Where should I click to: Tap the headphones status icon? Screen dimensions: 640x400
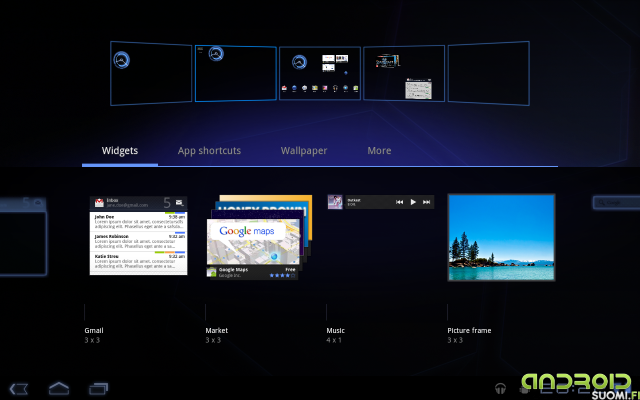pyautogui.click(x=500, y=388)
